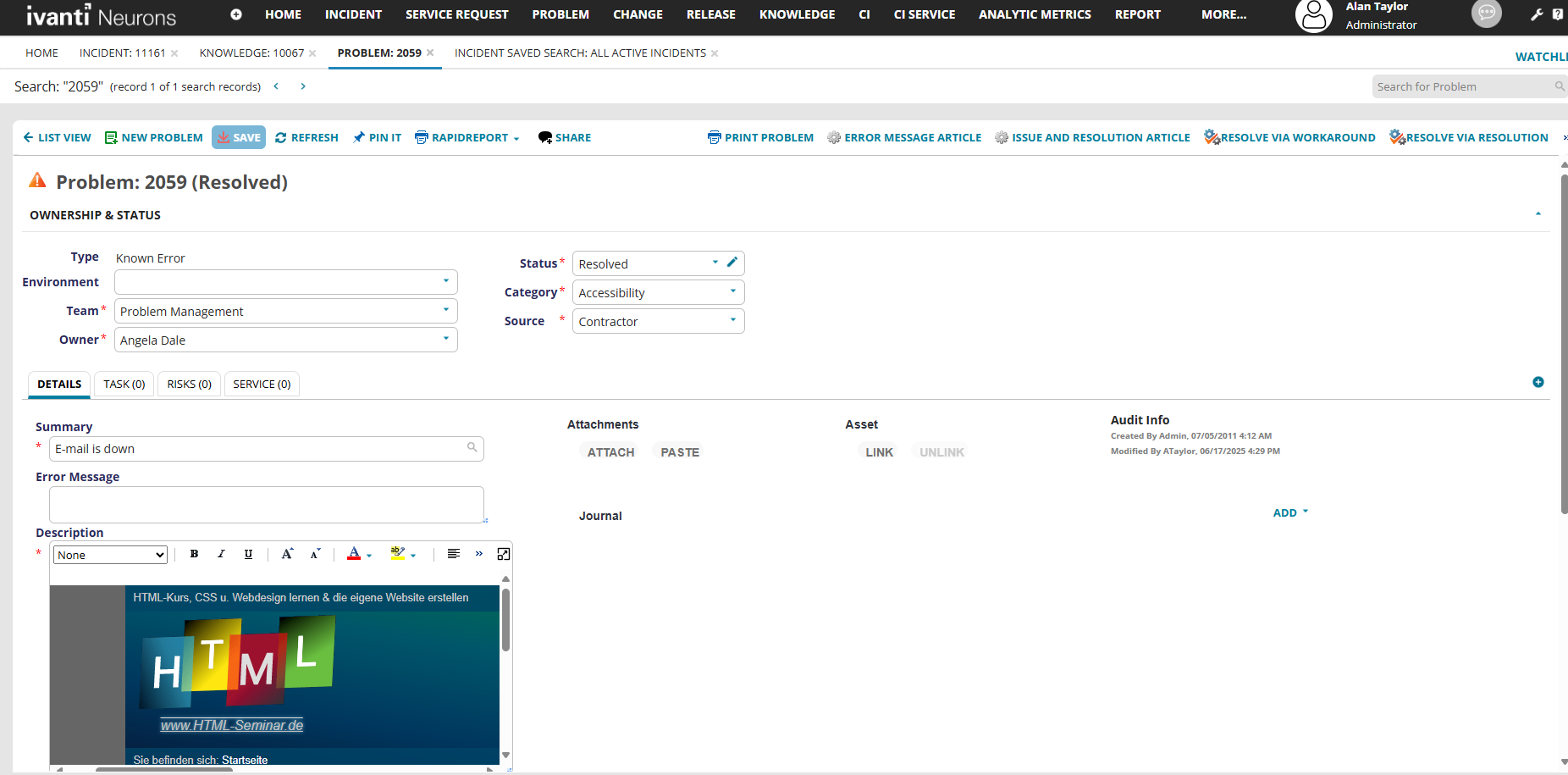The image size is (1568, 775).
Task: Toggle italic formatting in Description editor
Action: point(221,554)
